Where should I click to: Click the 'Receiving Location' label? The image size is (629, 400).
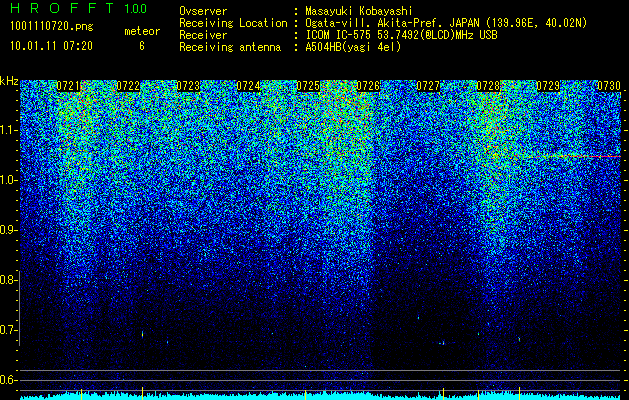pyautogui.click(x=233, y=23)
